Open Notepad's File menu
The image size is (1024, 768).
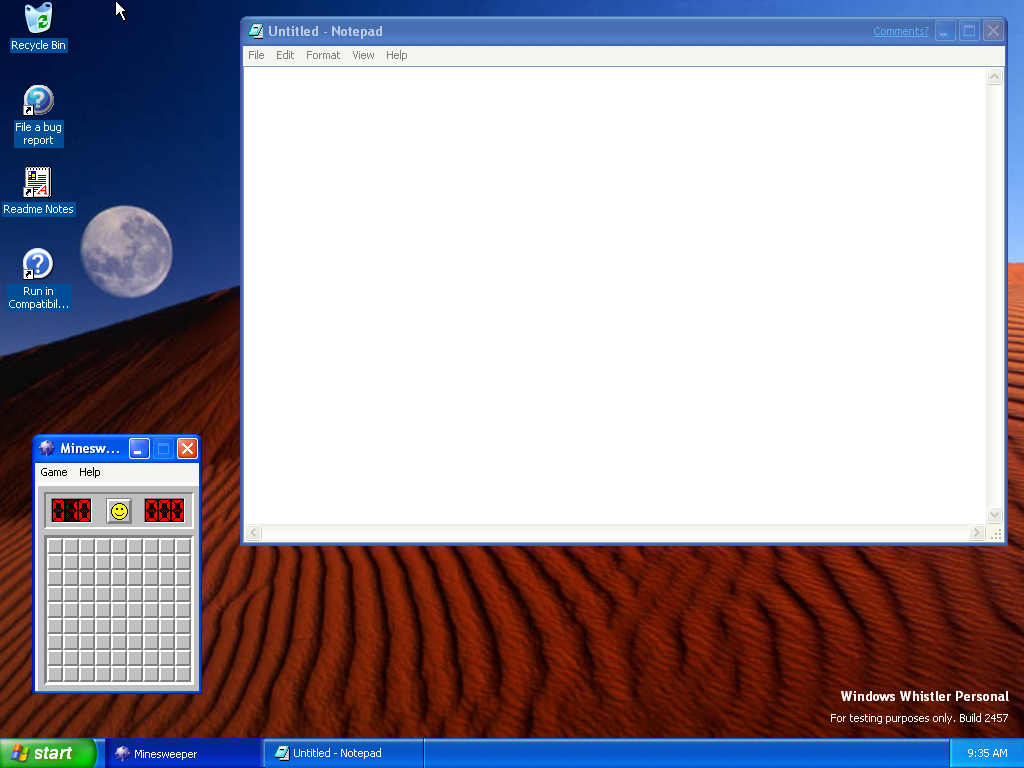coord(256,55)
